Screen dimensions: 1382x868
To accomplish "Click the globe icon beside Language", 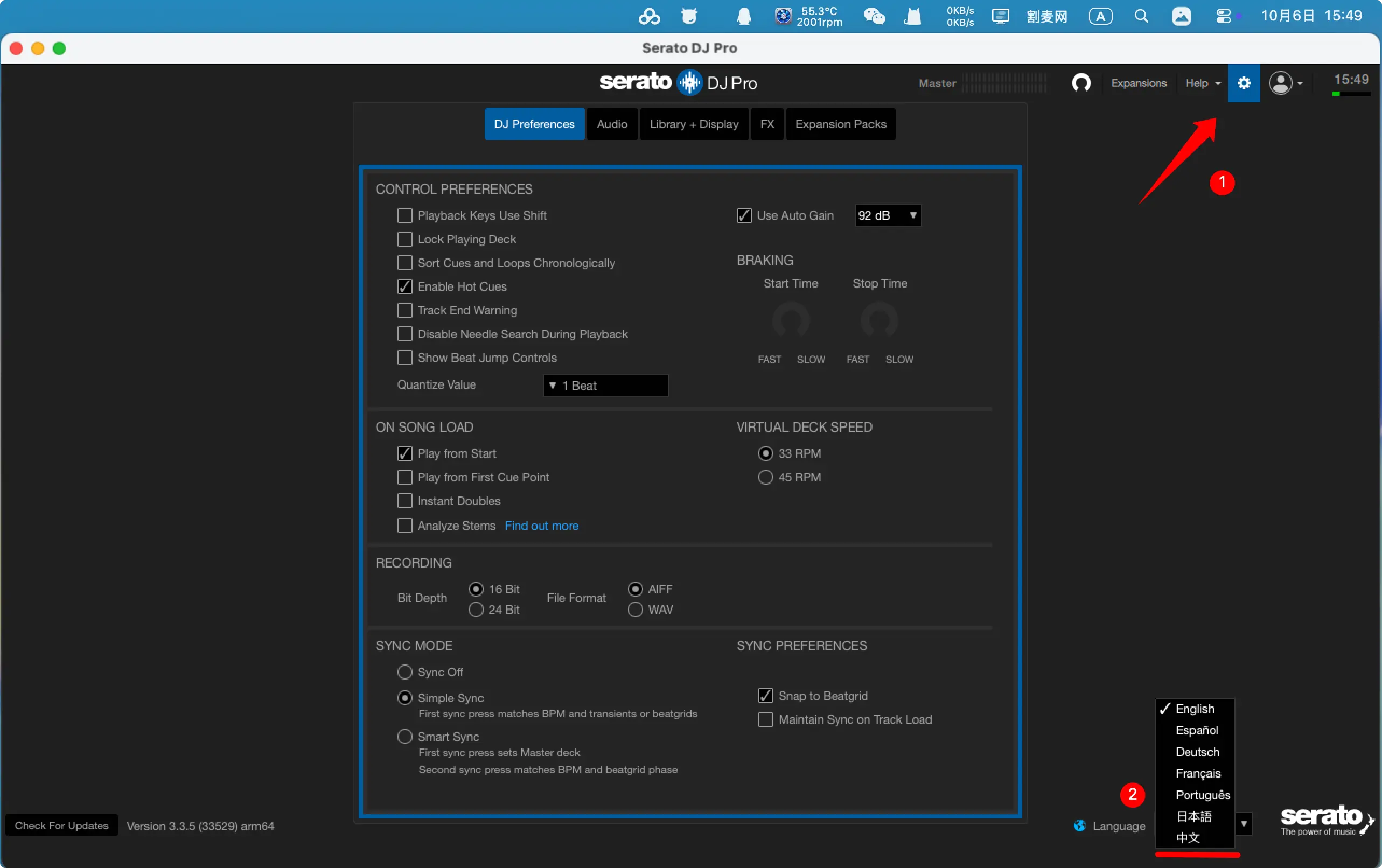I will [x=1079, y=825].
